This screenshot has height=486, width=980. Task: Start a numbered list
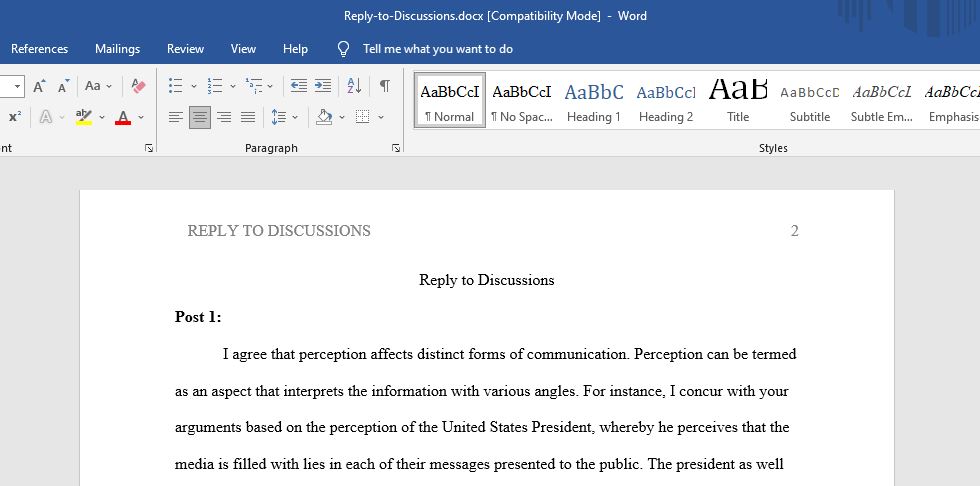tap(215, 86)
